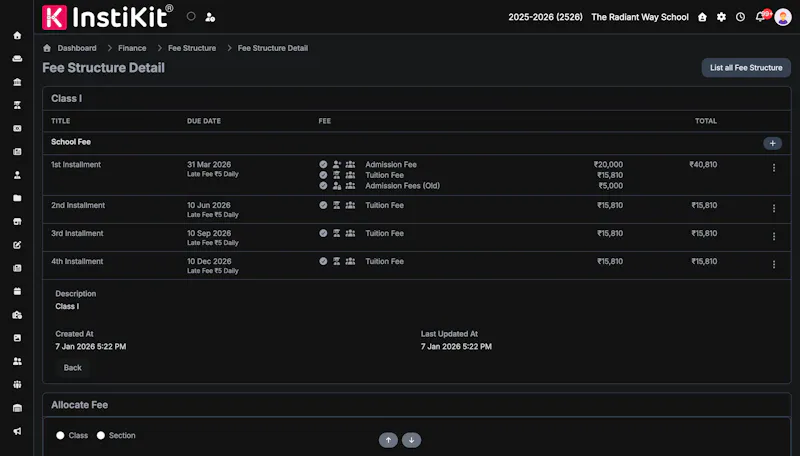
Task: Open notifications with the bell icon
Action: point(760,17)
